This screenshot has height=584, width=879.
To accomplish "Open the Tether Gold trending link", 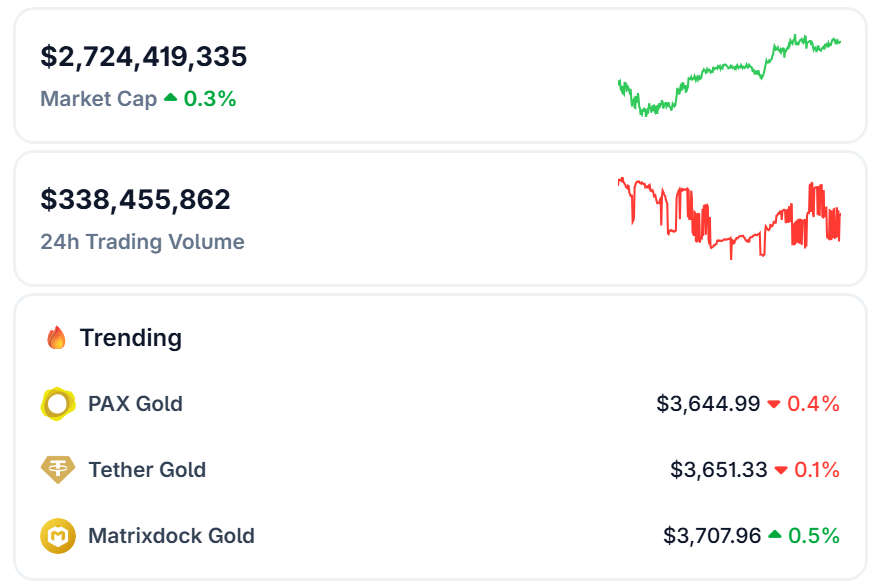I will click(x=147, y=470).
